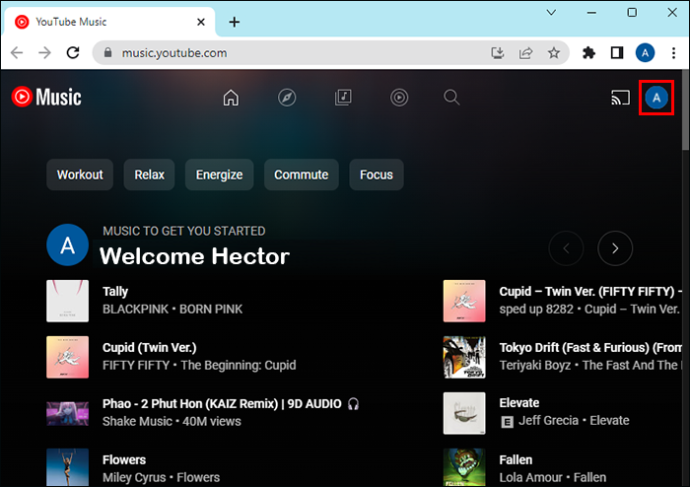Close the YouTube Music tab
Screen dimensions: 690x487
(201, 22)
